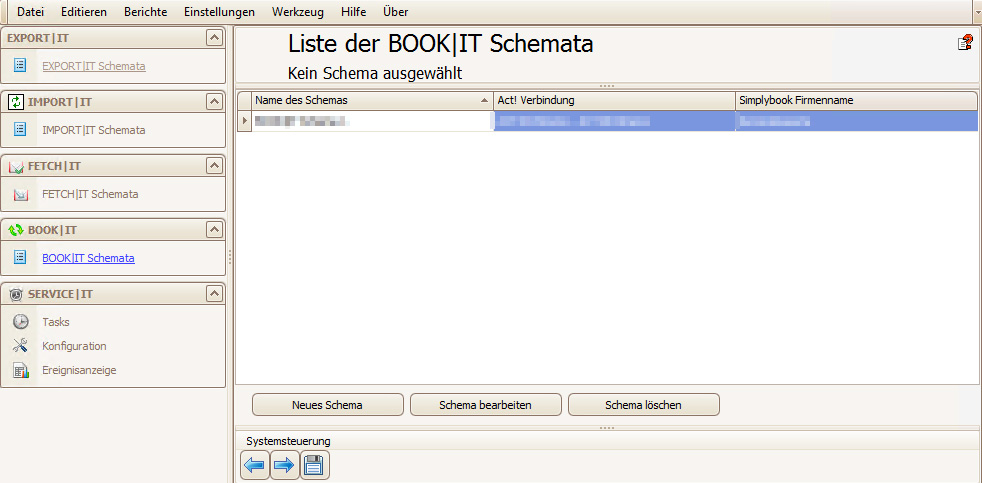
Task: Collapse the EXPORT|IT panel
Action: [214, 38]
